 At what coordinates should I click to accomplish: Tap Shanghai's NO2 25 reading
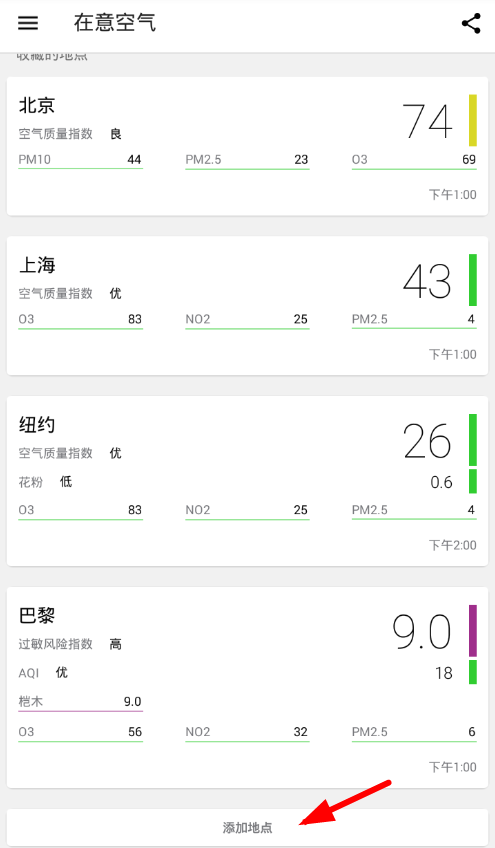pos(247,320)
